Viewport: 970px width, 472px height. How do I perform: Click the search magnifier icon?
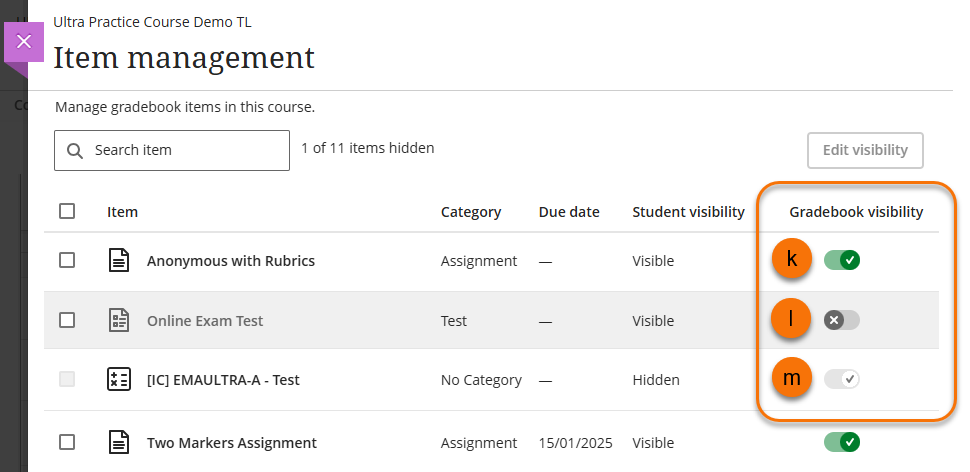tap(75, 151)
